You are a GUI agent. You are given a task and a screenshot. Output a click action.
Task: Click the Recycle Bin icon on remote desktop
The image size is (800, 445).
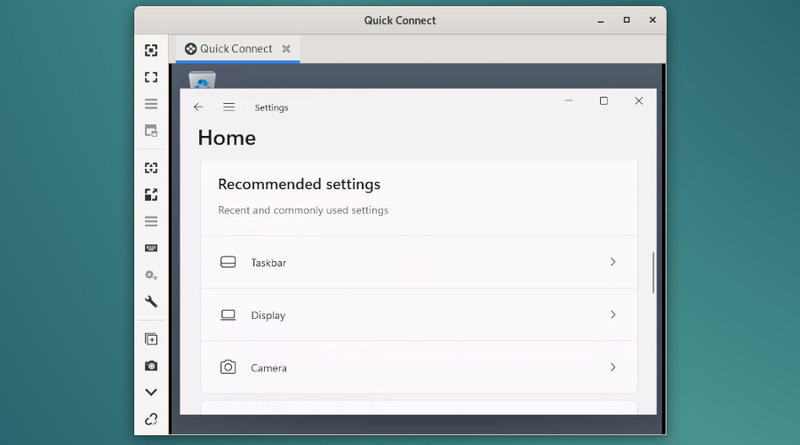pyautogui.click(x=202, y=80)
